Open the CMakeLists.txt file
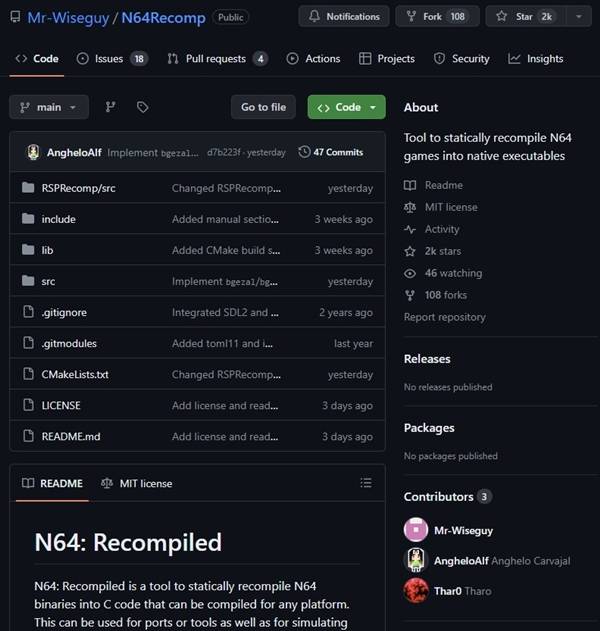The image size is (600, 631). 75,374
